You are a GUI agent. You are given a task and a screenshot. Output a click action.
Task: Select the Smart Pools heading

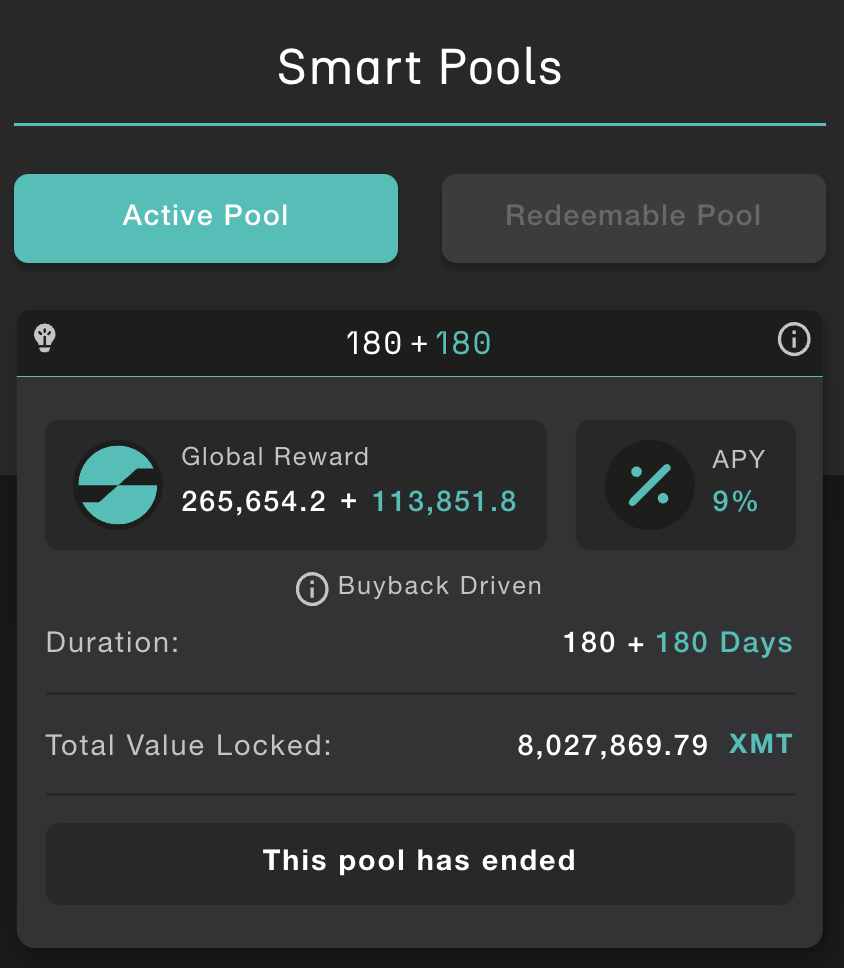(420, 67)
